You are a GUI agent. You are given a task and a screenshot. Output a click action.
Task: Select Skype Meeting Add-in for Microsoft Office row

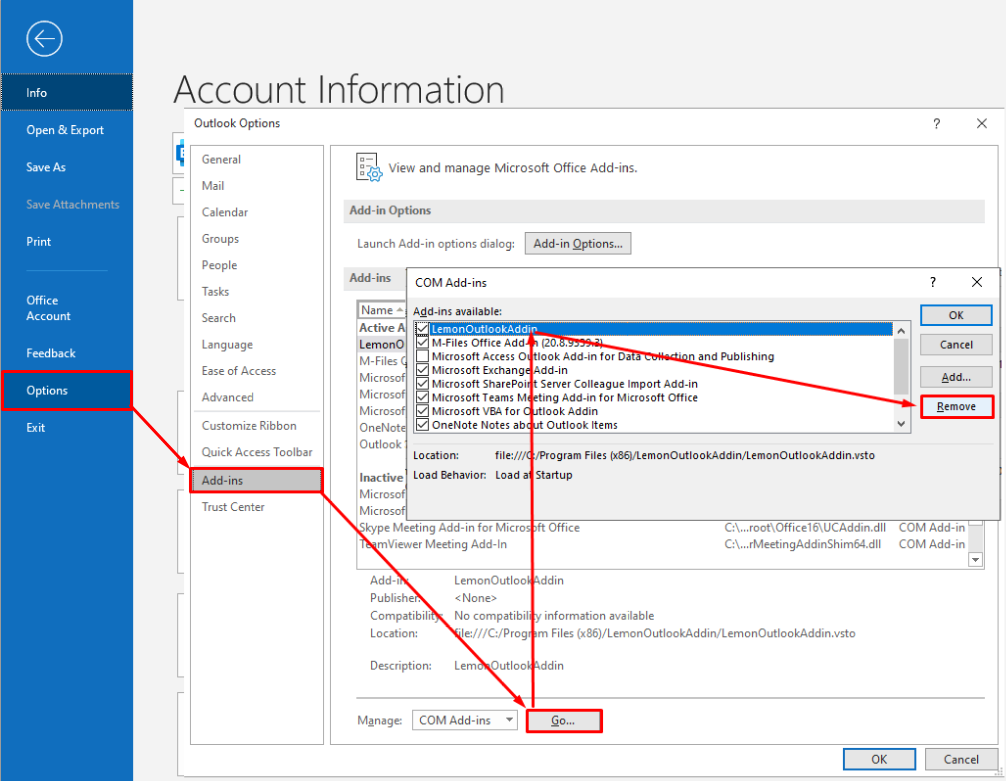pyautogui.click(x=662, y=528)
